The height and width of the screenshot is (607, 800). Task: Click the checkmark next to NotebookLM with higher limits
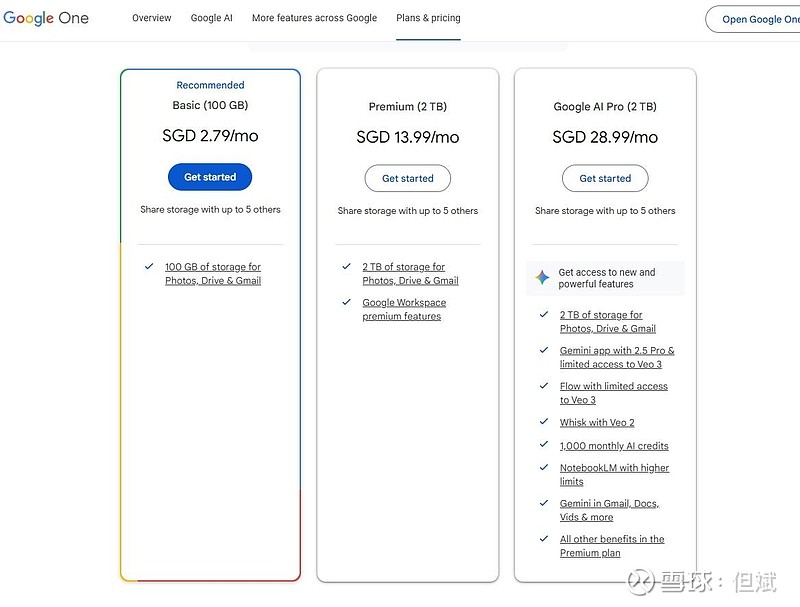coord(544,467)
